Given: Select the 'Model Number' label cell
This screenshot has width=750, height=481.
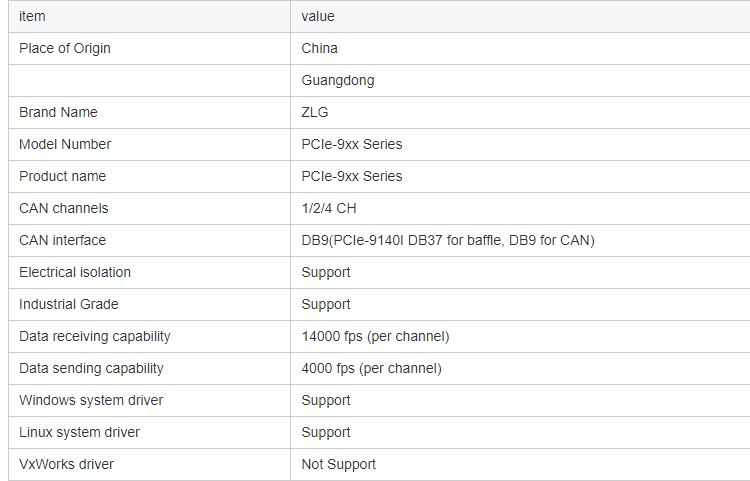Looking at the screenshot, I should [x=149, y=144].
